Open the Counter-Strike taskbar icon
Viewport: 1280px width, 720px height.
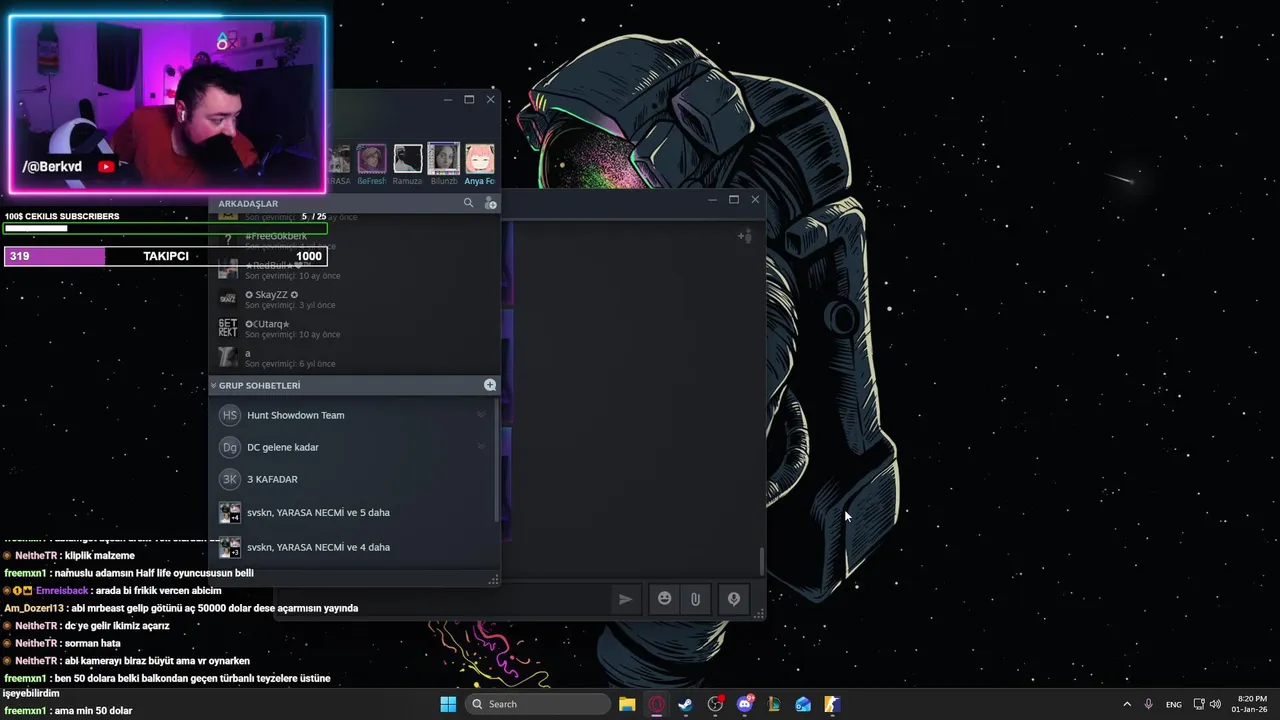[x=832, y=704]
